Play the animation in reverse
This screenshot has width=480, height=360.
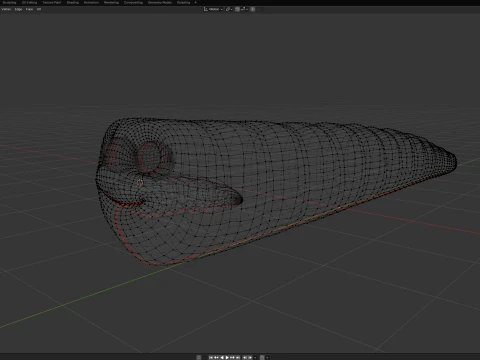222,357
